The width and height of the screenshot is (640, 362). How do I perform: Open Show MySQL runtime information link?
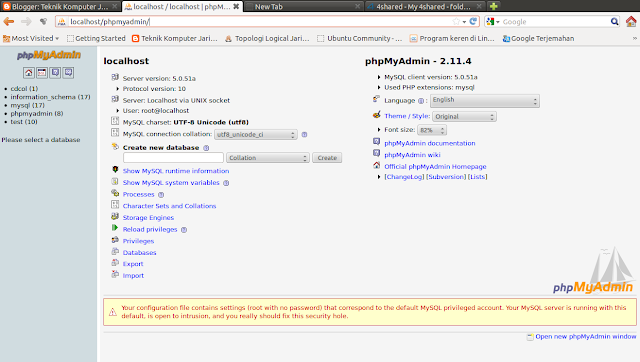click(x=176, y=171)
